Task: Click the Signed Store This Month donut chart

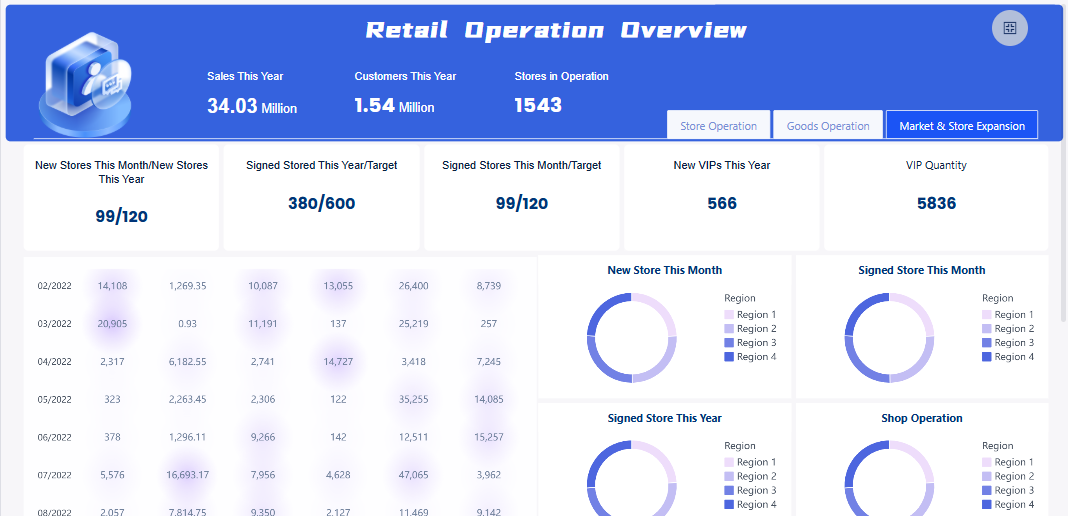Action: 889,338
